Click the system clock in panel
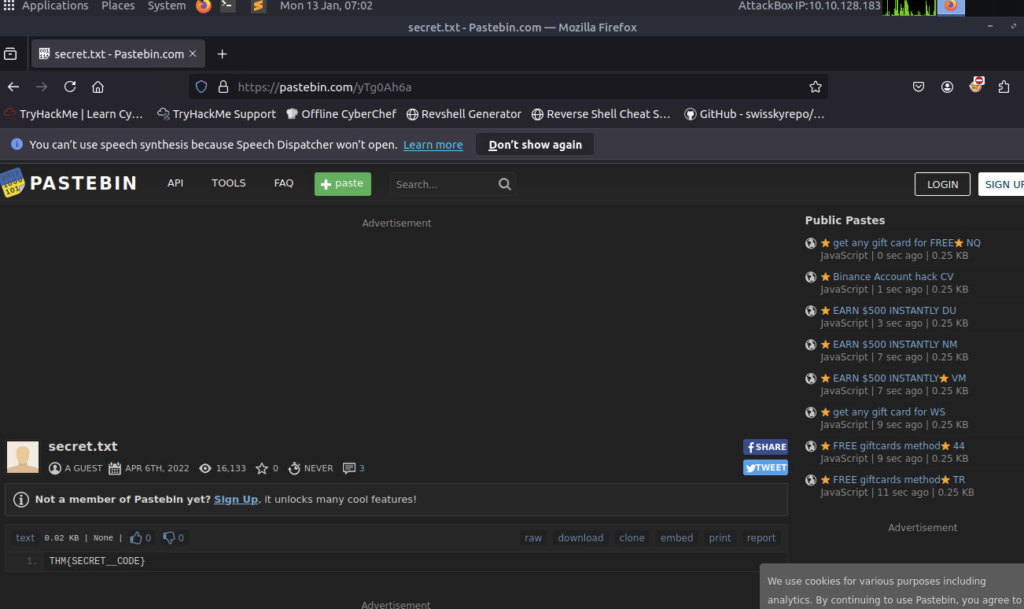Screen dimensions: 1024x609 tap(326, 6)
